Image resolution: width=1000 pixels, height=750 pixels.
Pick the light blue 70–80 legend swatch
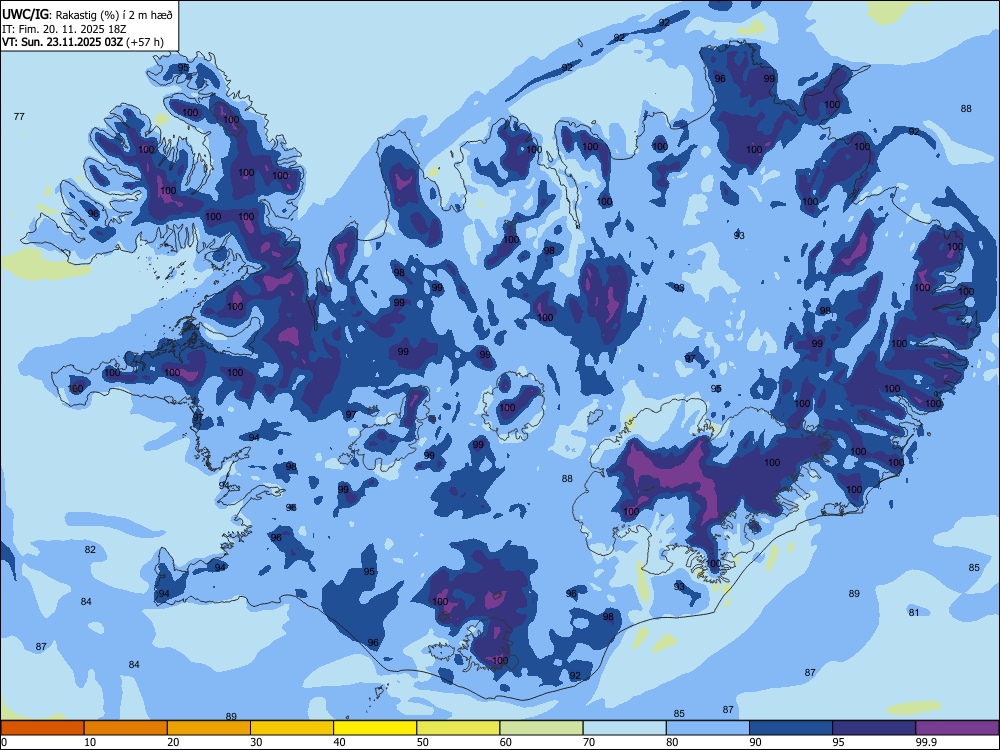pyautogui.click(x=625, y=728)
